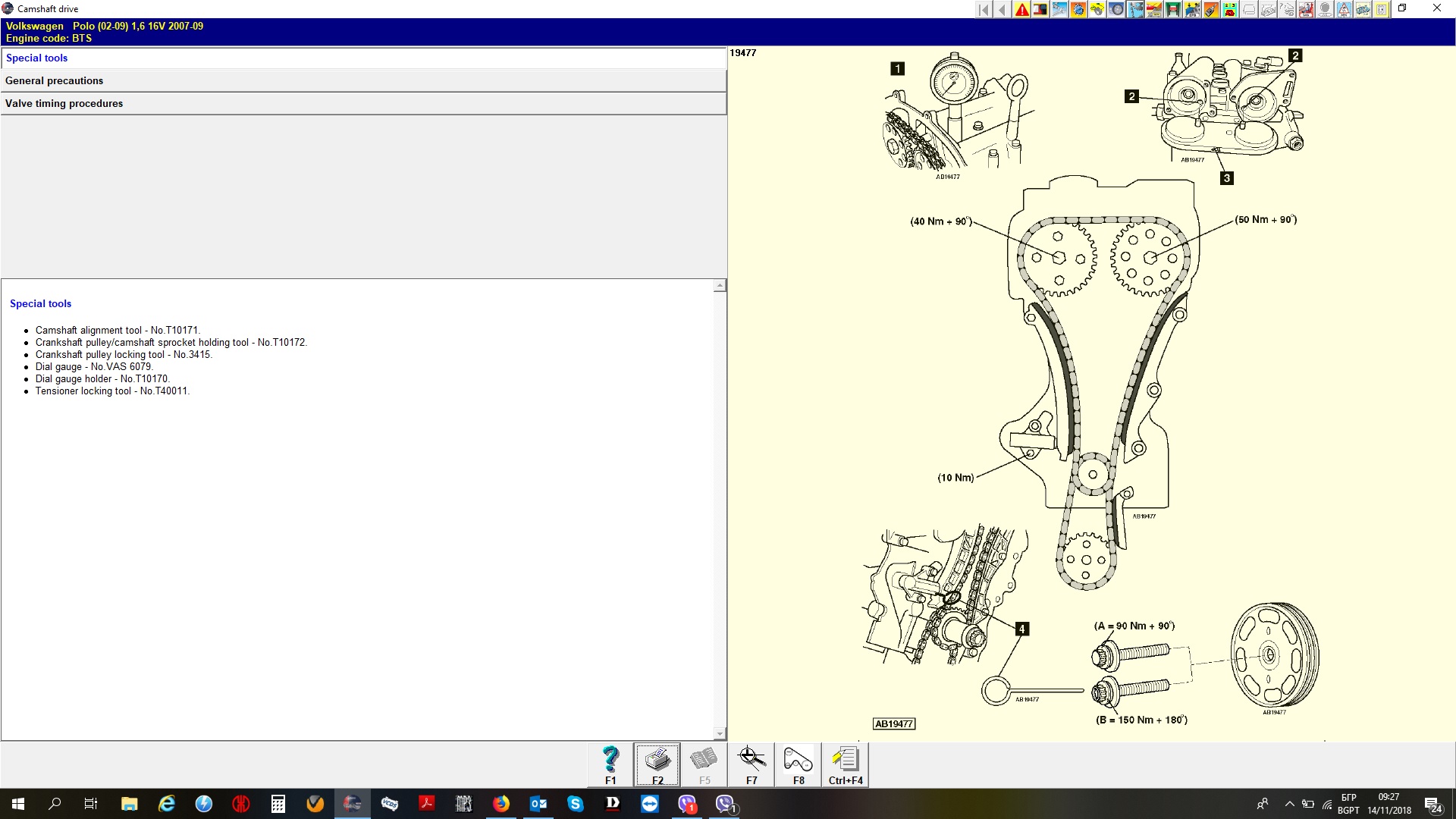
Task: Click the previous page arrow icon
Action: (x=1003, y=9)
